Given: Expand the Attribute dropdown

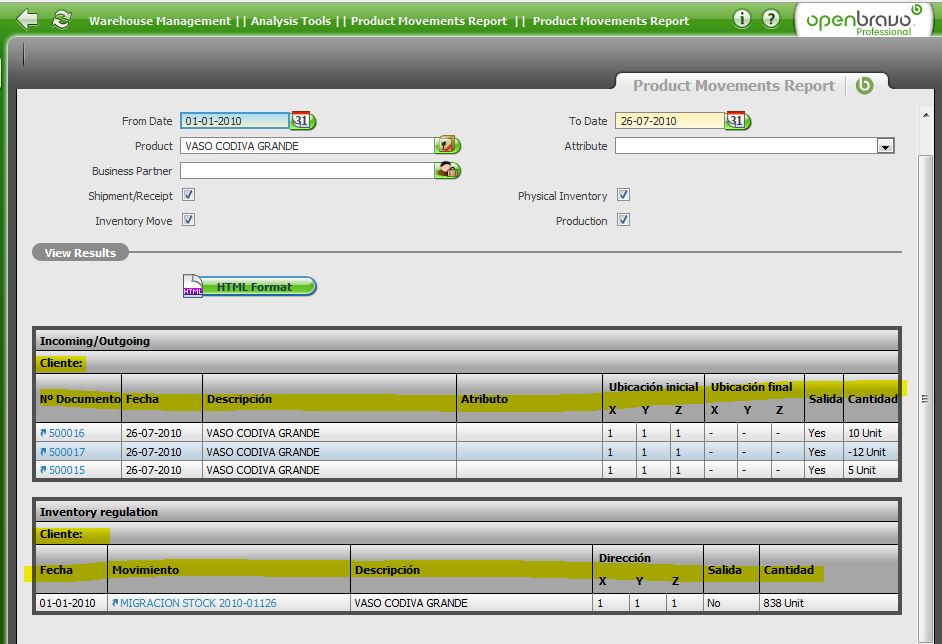Looking at the screenshot, I should click(x=885, y=146).
